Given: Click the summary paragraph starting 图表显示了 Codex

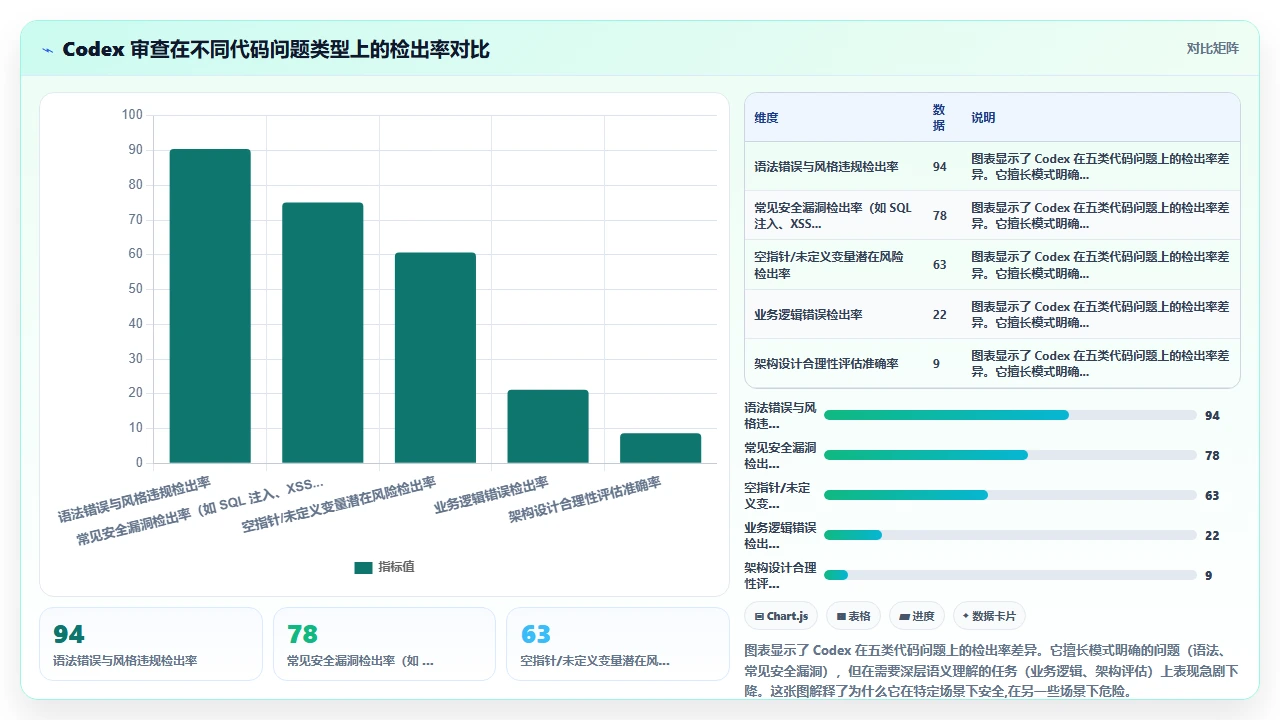Looking at the screenshot, I should point(992,670).
